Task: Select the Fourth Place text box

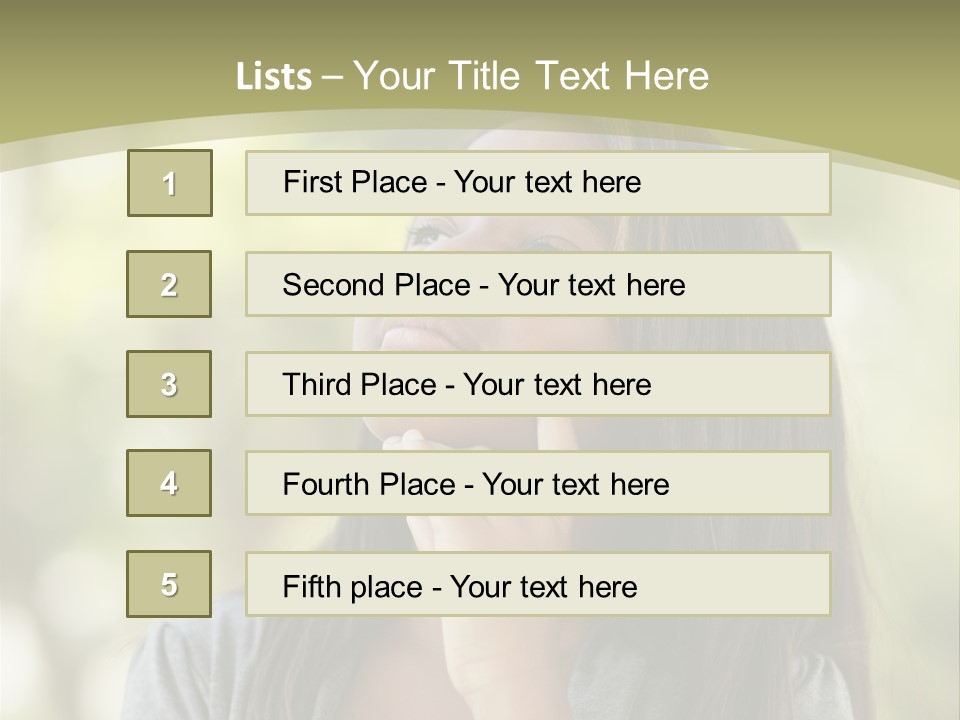Action: pos(537,483)
